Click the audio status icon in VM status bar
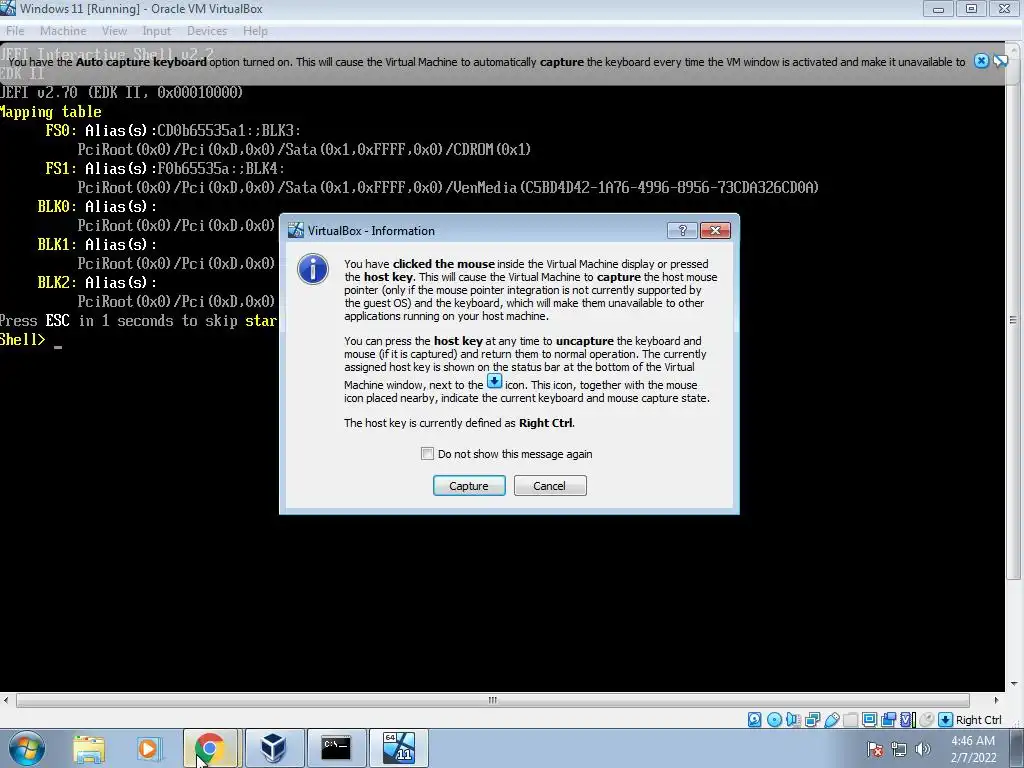1024x768 pixels. 793,720
